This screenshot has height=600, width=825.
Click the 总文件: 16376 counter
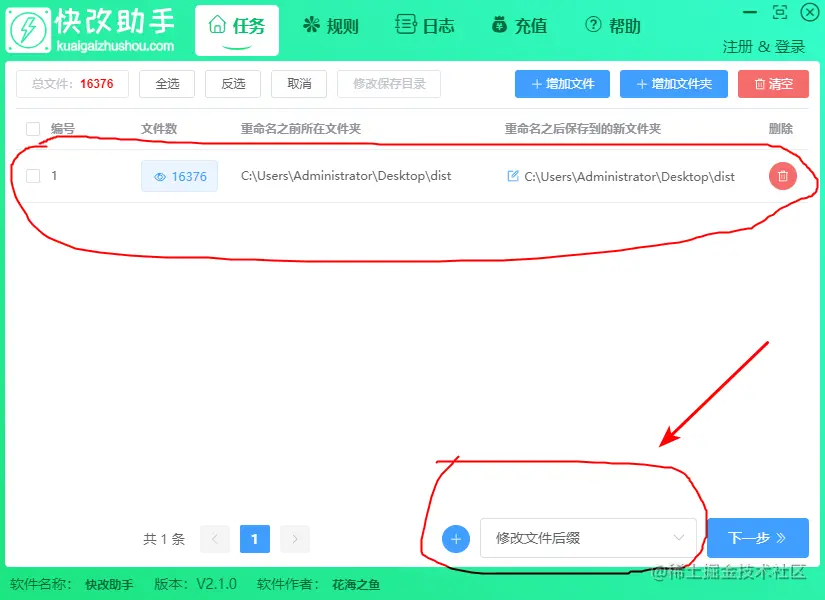point(73,84)
